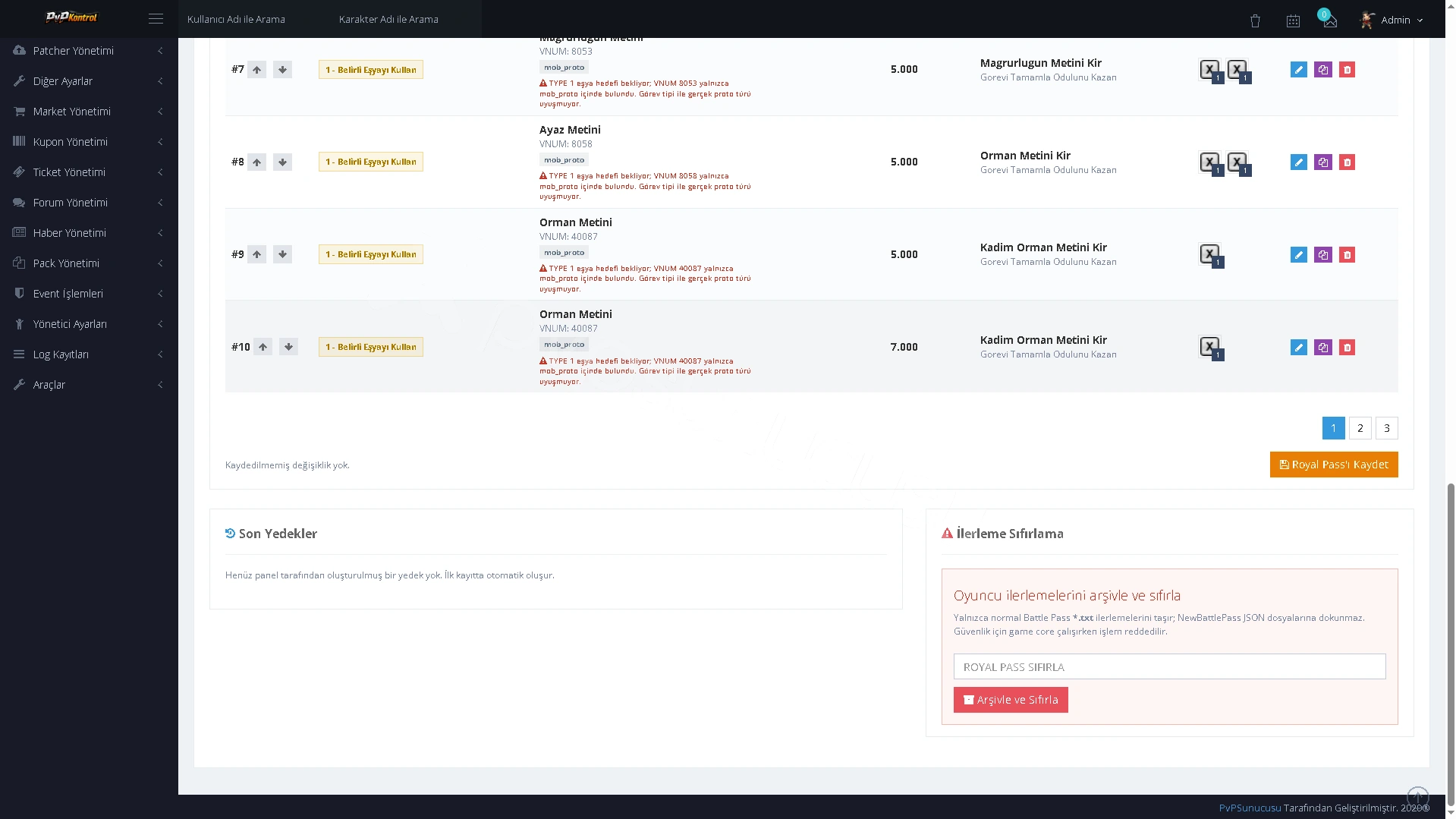The image size is (1456, 819).
Task: Toggle sidebar with hamburger menu icon
Action: click(156, 19)
